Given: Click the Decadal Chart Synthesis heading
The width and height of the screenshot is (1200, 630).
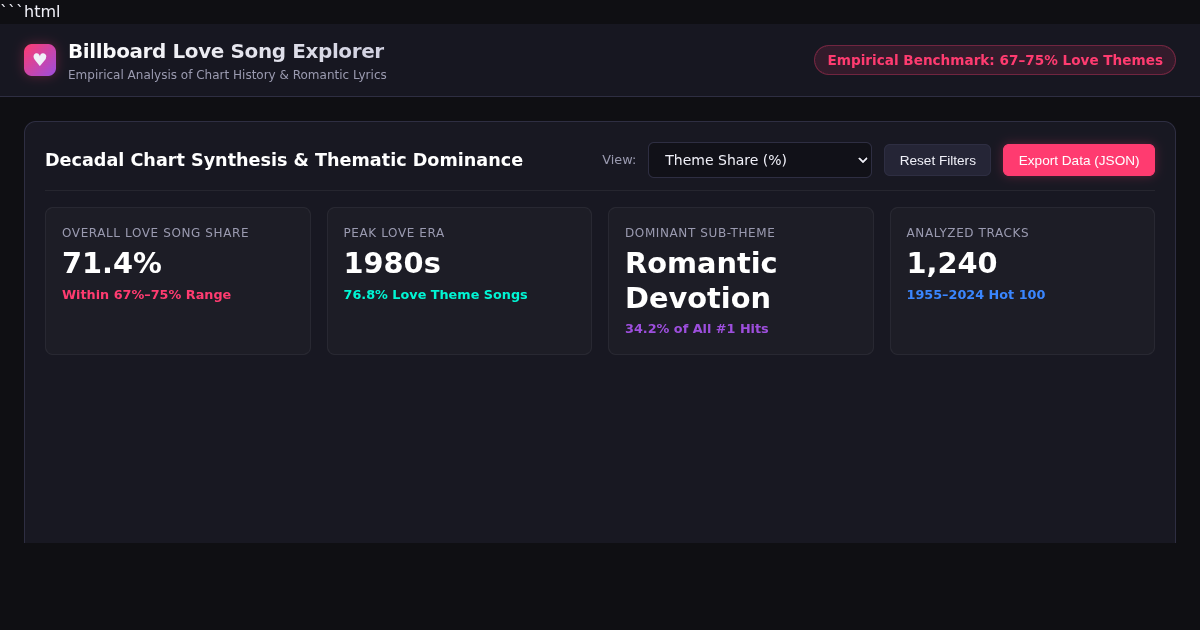Looking at the screenshot, I should [284, 160].
